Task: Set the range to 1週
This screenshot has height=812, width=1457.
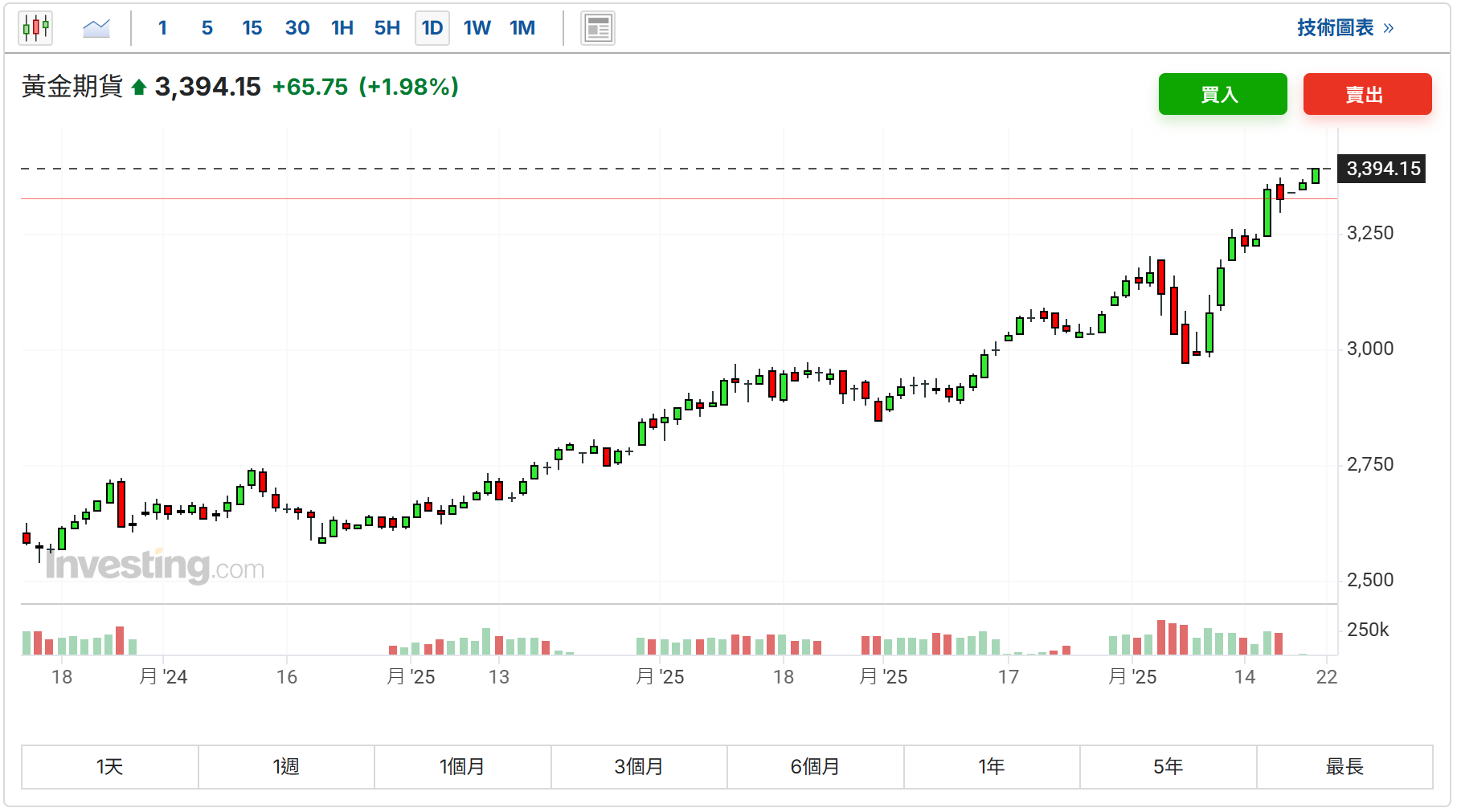Action: (286, 767)
